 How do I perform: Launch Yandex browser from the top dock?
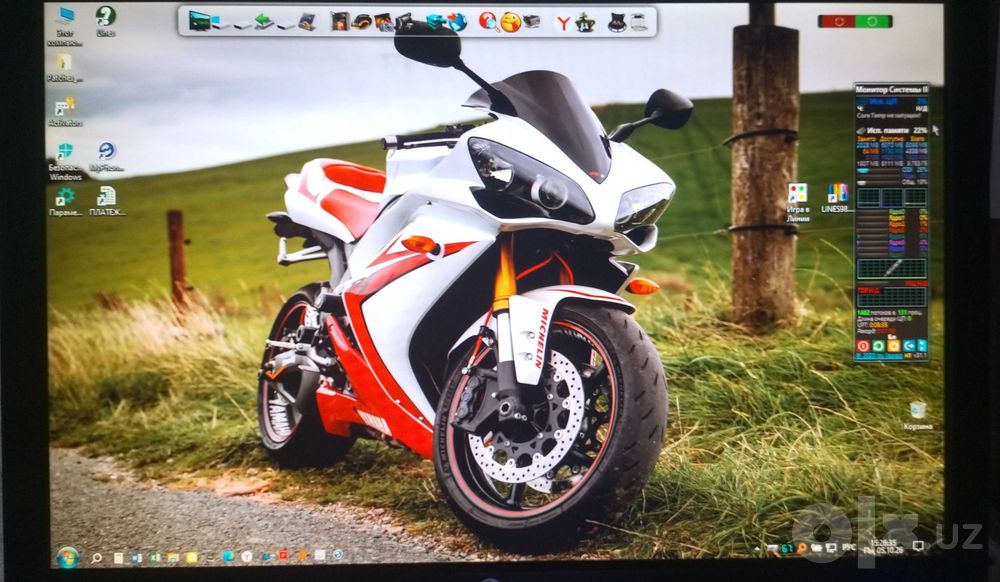(563, 23)
